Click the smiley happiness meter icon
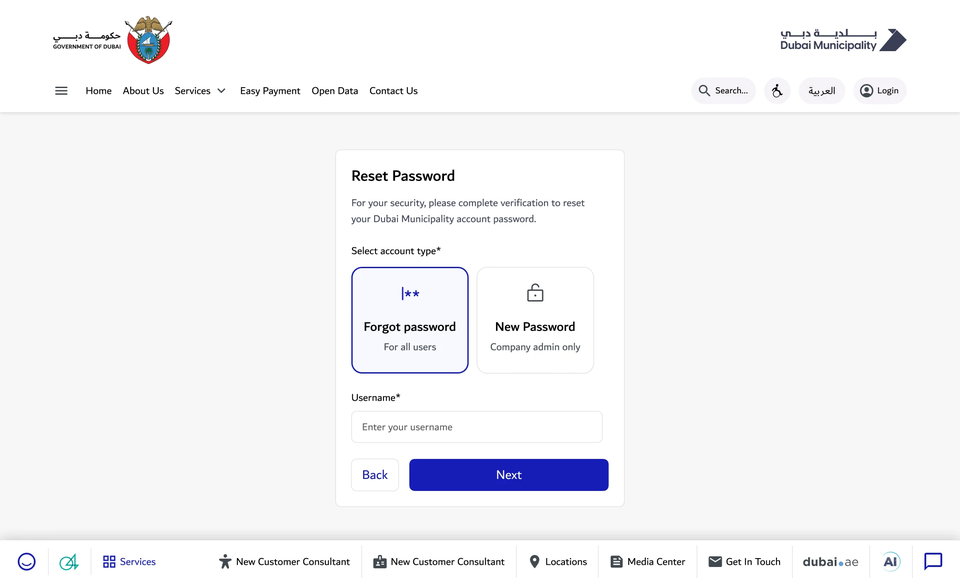Screen dimensions: 960x583 (26, 562)
